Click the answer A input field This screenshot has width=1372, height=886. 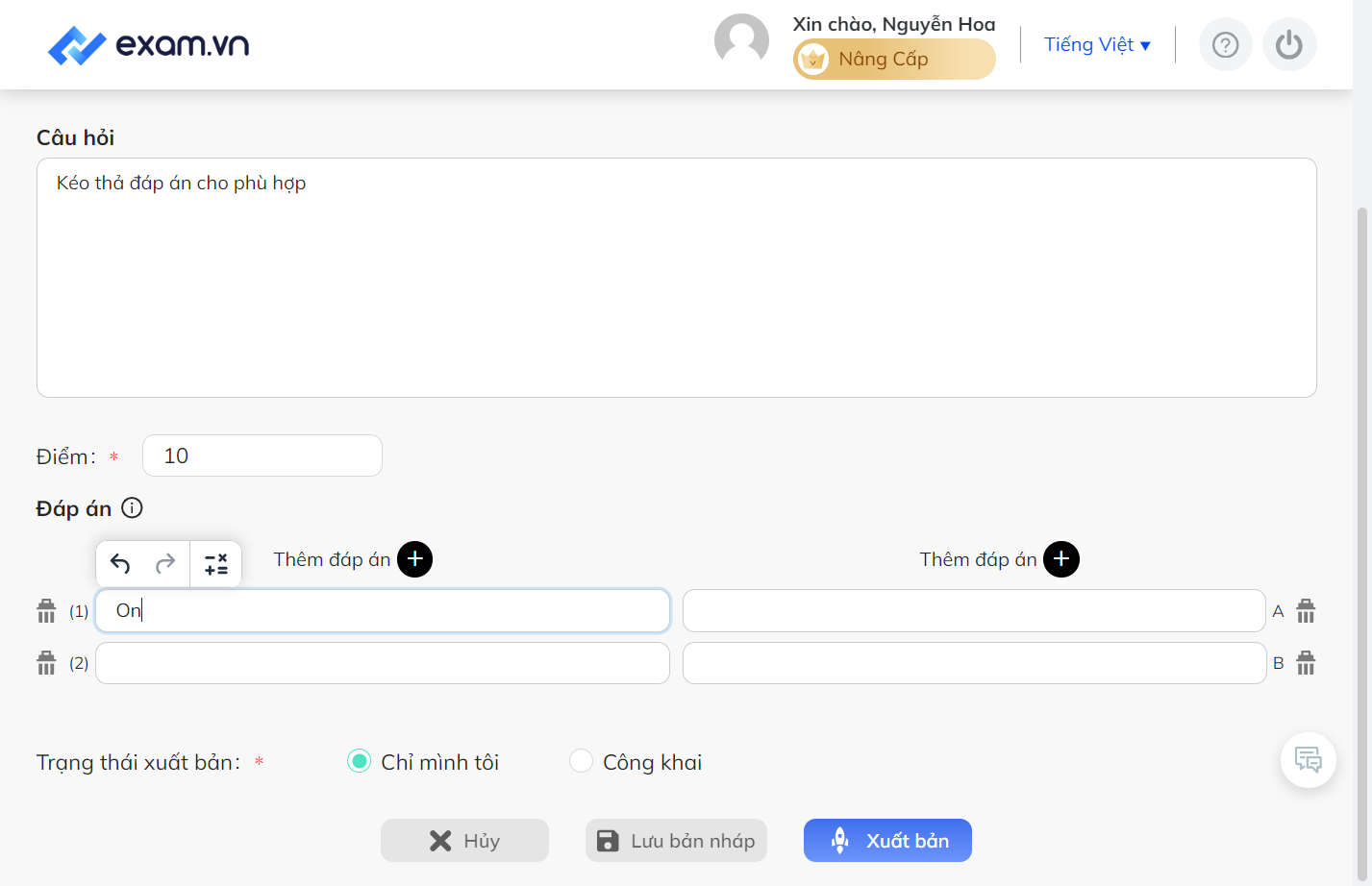[x=974, y=611]
